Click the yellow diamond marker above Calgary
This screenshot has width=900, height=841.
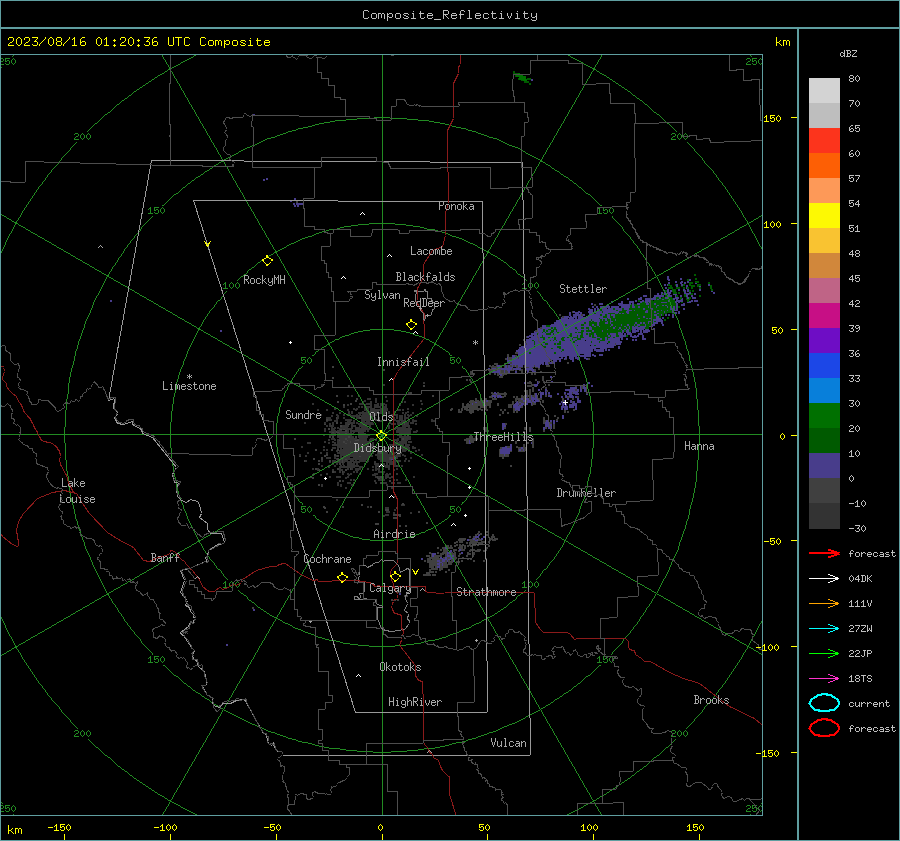tap(395, 576)
